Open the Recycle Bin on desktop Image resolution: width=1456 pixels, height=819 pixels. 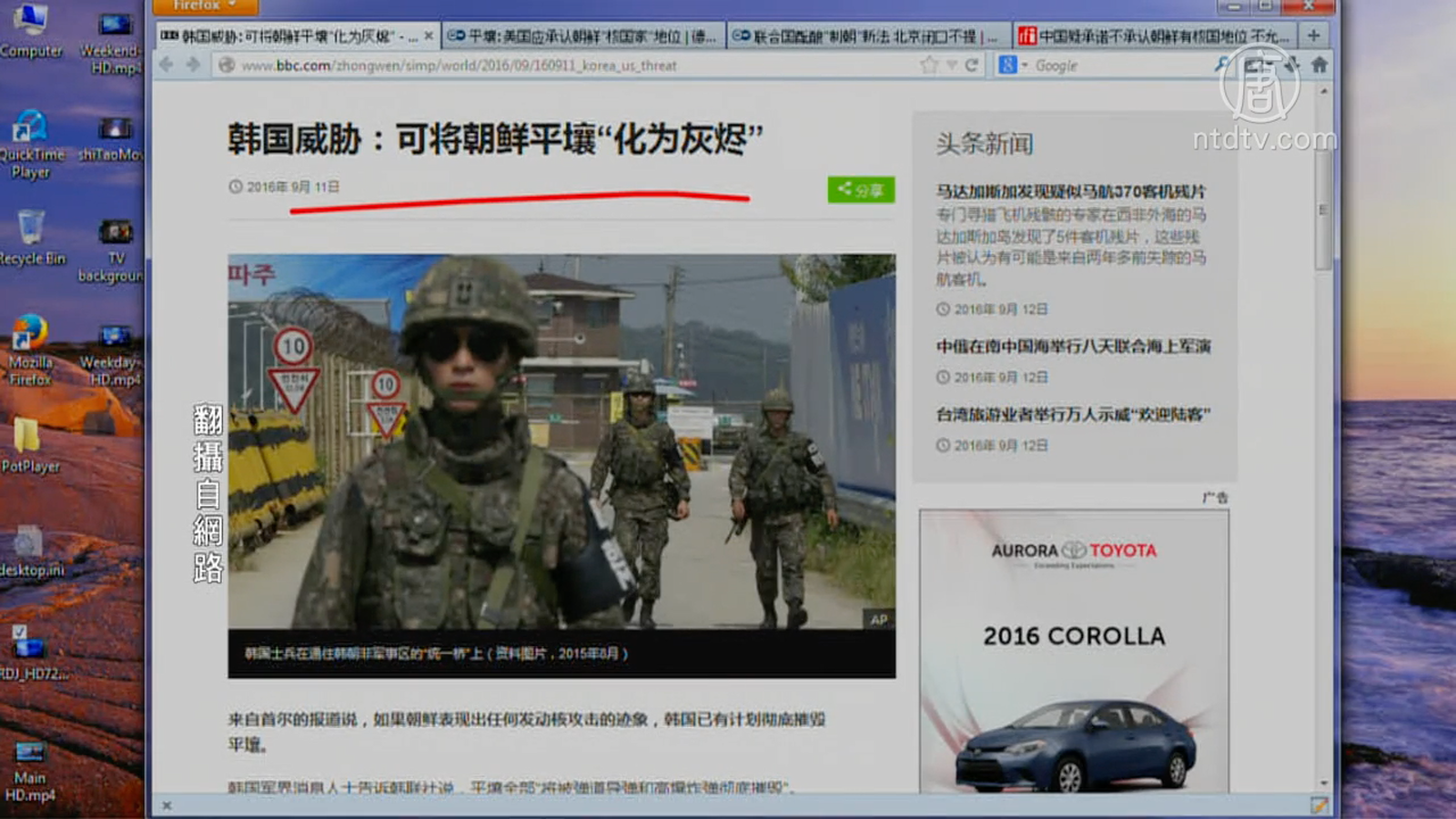pyautogui.click(x=31, y=238)
